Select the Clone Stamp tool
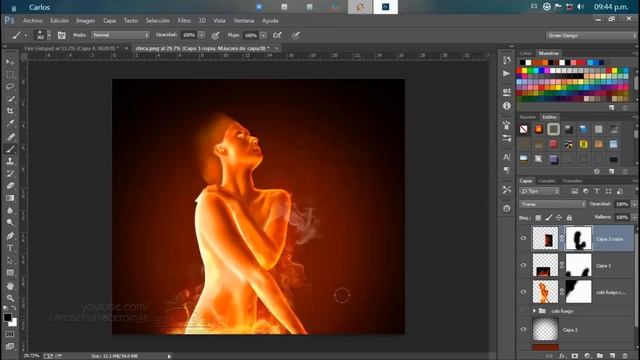640x360 pixels. (x=10, y=161)
